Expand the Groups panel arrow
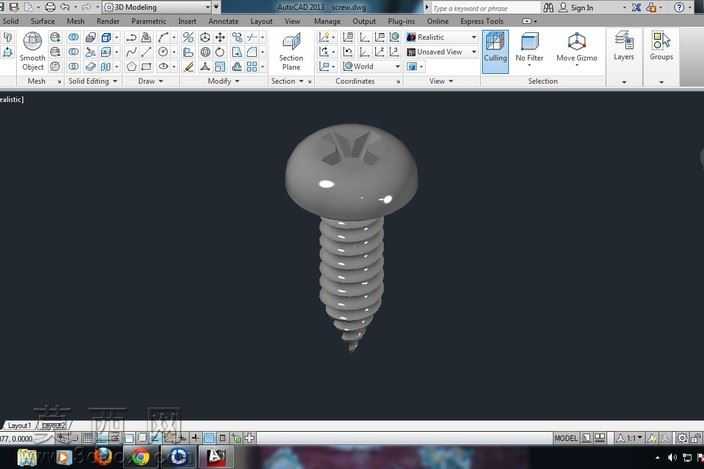 point(661,82)
